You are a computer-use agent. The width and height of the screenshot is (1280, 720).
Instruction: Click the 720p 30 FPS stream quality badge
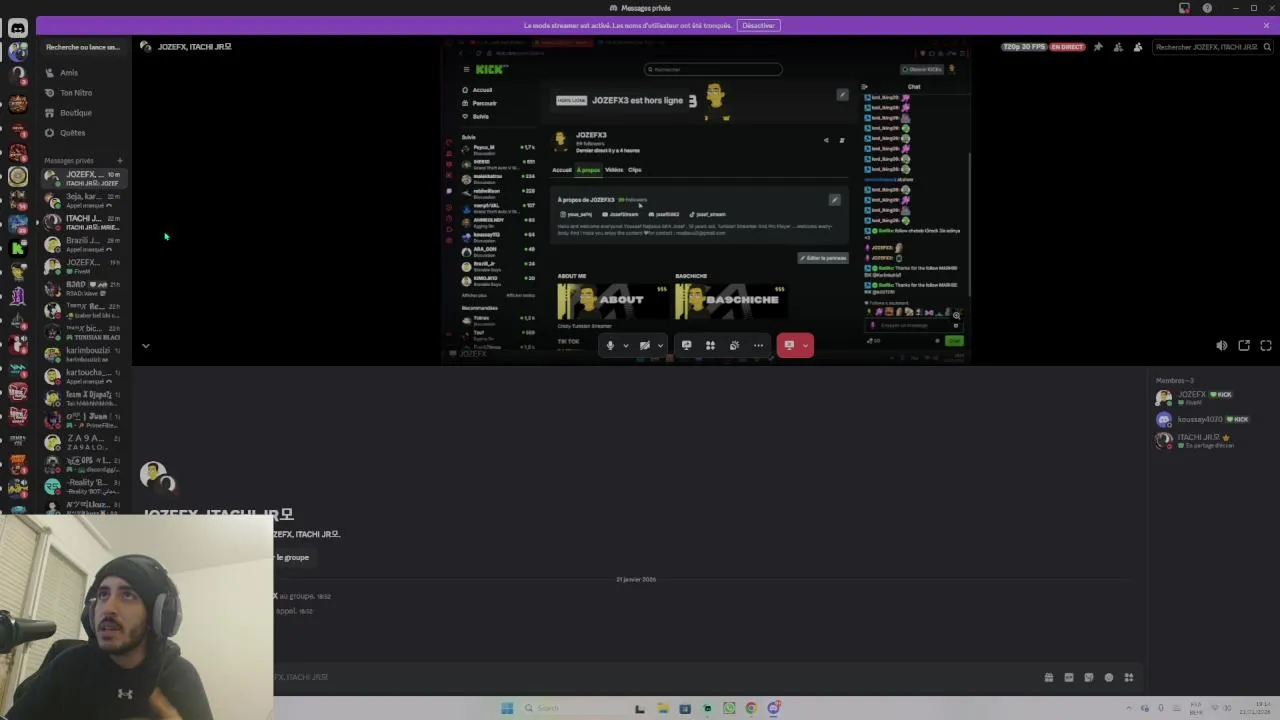[x=1023, y=47]
